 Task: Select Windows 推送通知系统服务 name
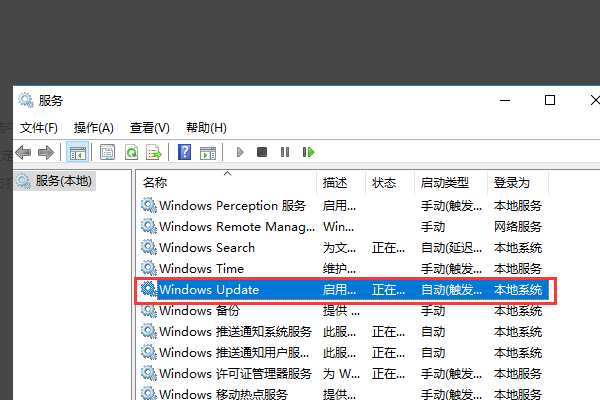point(235,331)
